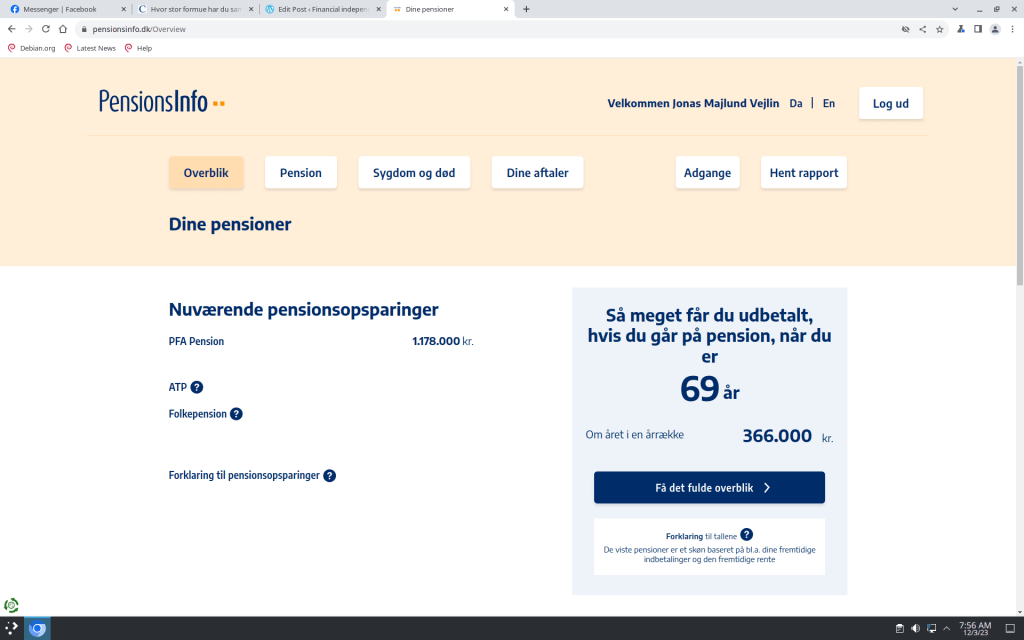Image resolution: width=1024 pixels, height=640 pixels.
Task: Click the browser share icon
Action: [x=922, y=29]
